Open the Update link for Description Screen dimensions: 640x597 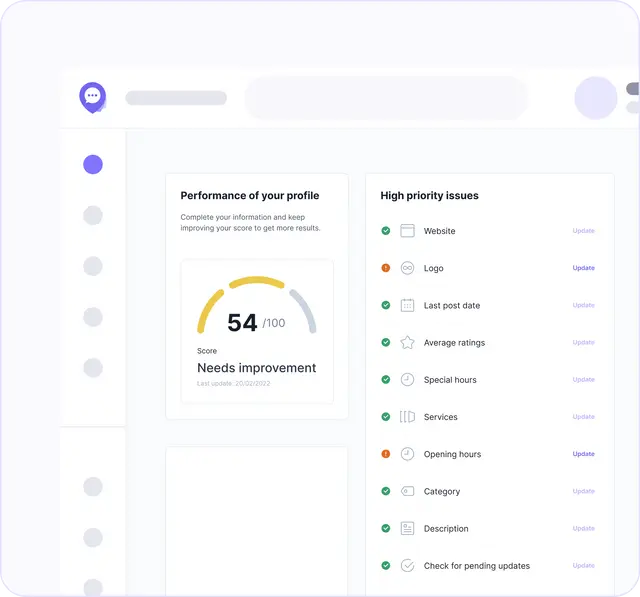point(584,528)
